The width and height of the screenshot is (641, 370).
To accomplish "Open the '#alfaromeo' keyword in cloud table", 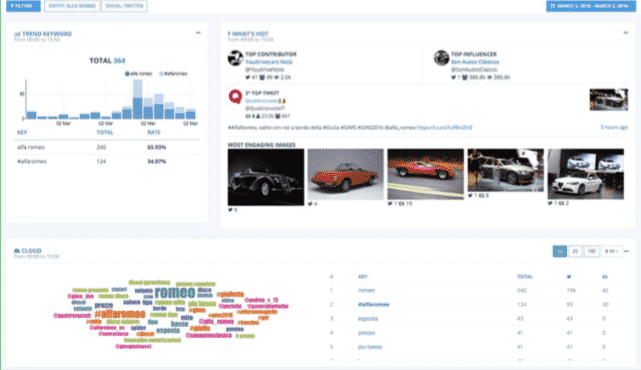I will point(373,305).
